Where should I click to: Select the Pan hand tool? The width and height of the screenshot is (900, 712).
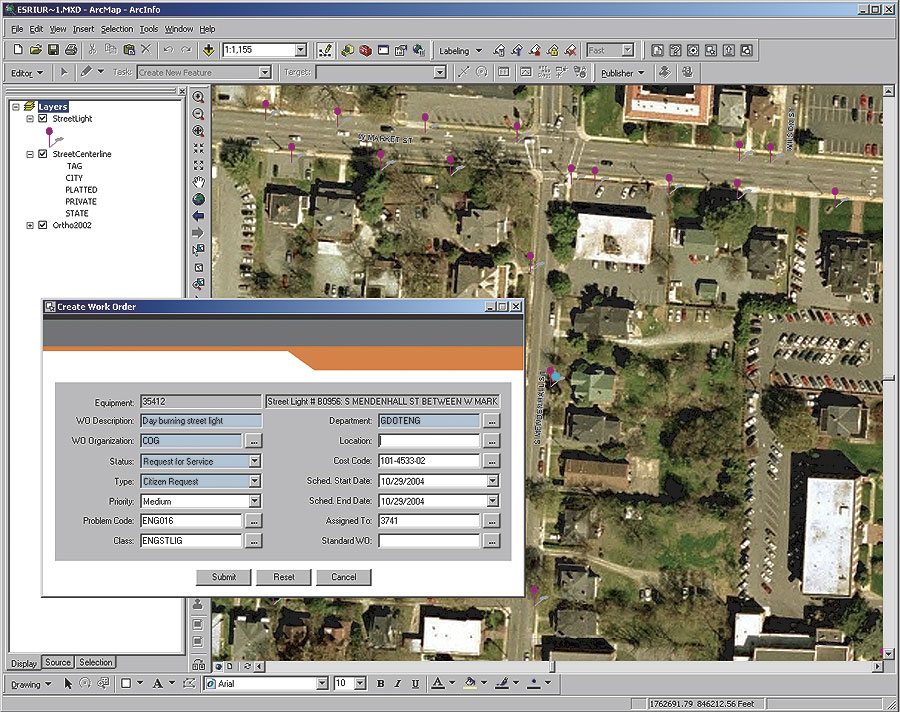[198, 182]
